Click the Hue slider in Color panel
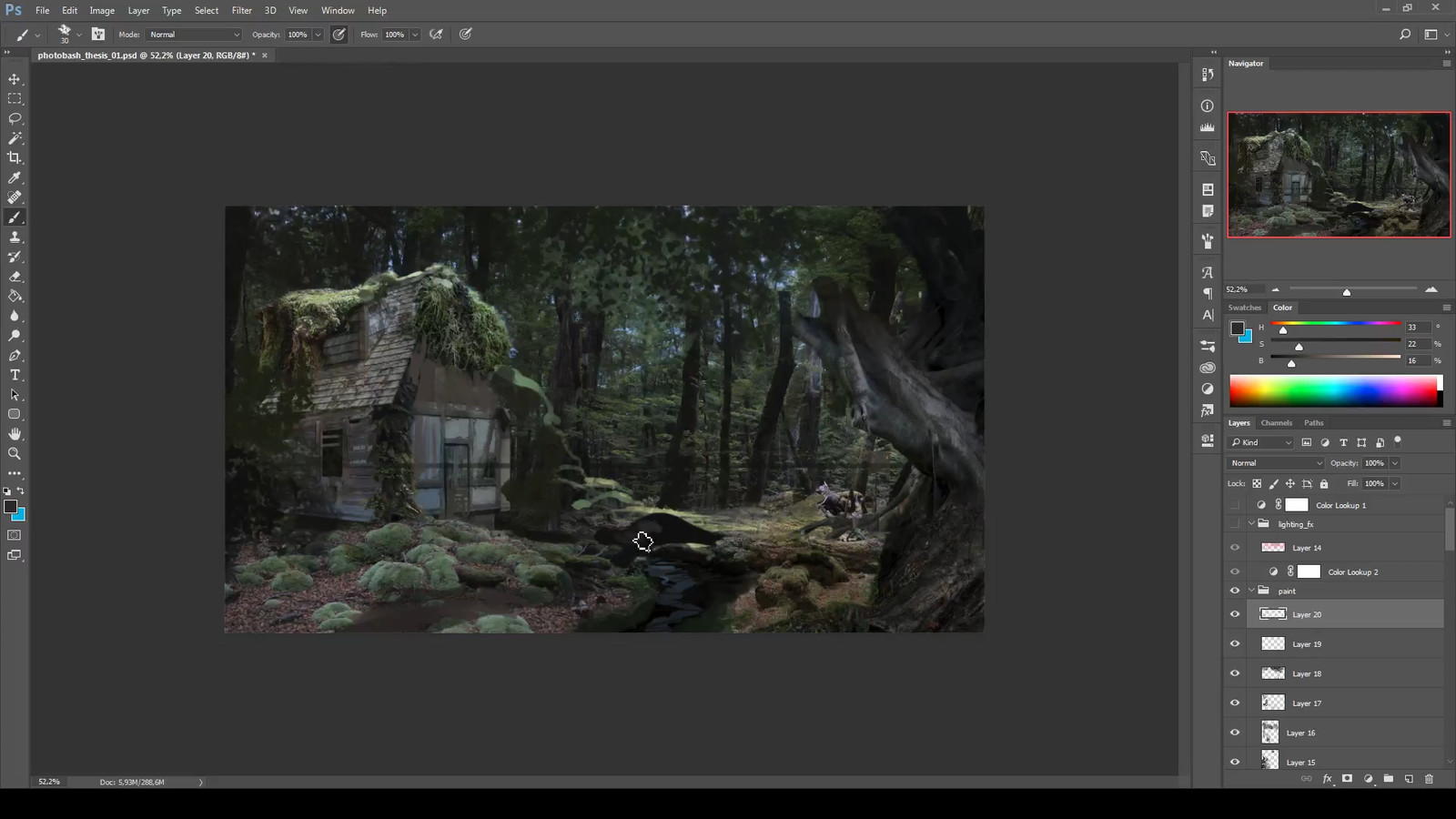This screenshot has width=1456, height=819. pos(1336,324)
